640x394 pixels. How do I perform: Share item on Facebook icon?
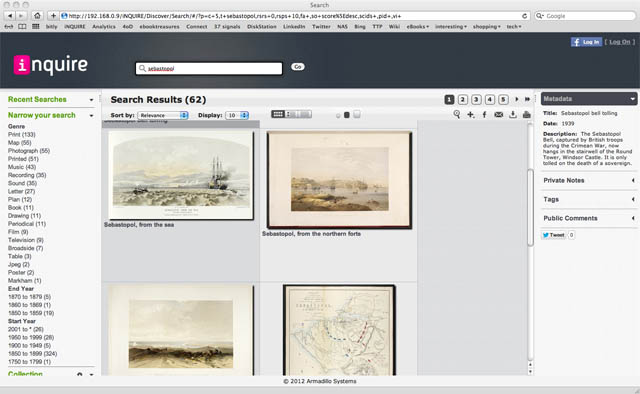[x=484, y=115]
